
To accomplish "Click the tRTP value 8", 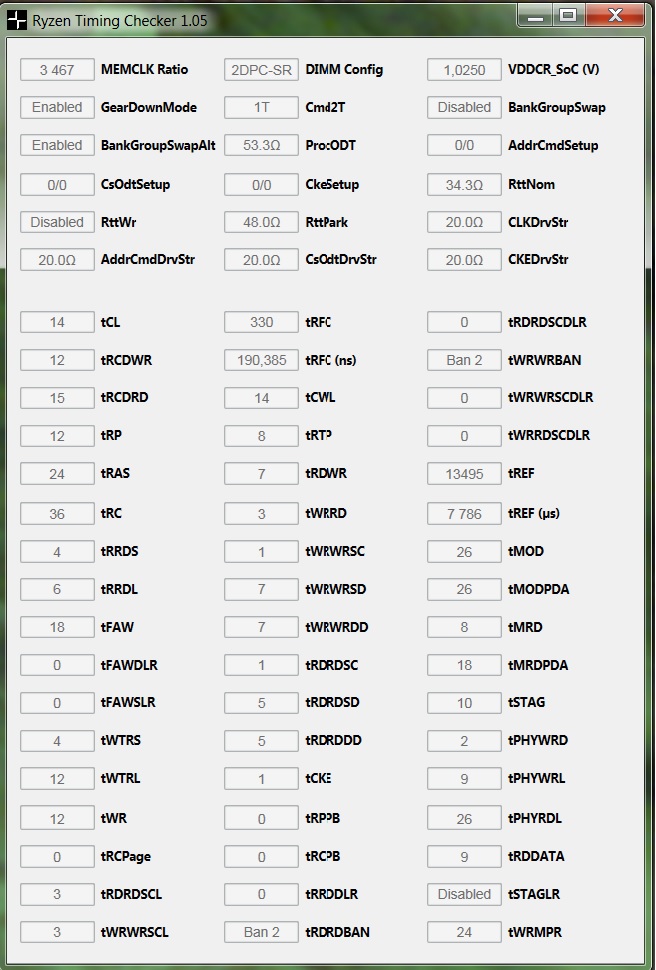I will coord(261,436).
